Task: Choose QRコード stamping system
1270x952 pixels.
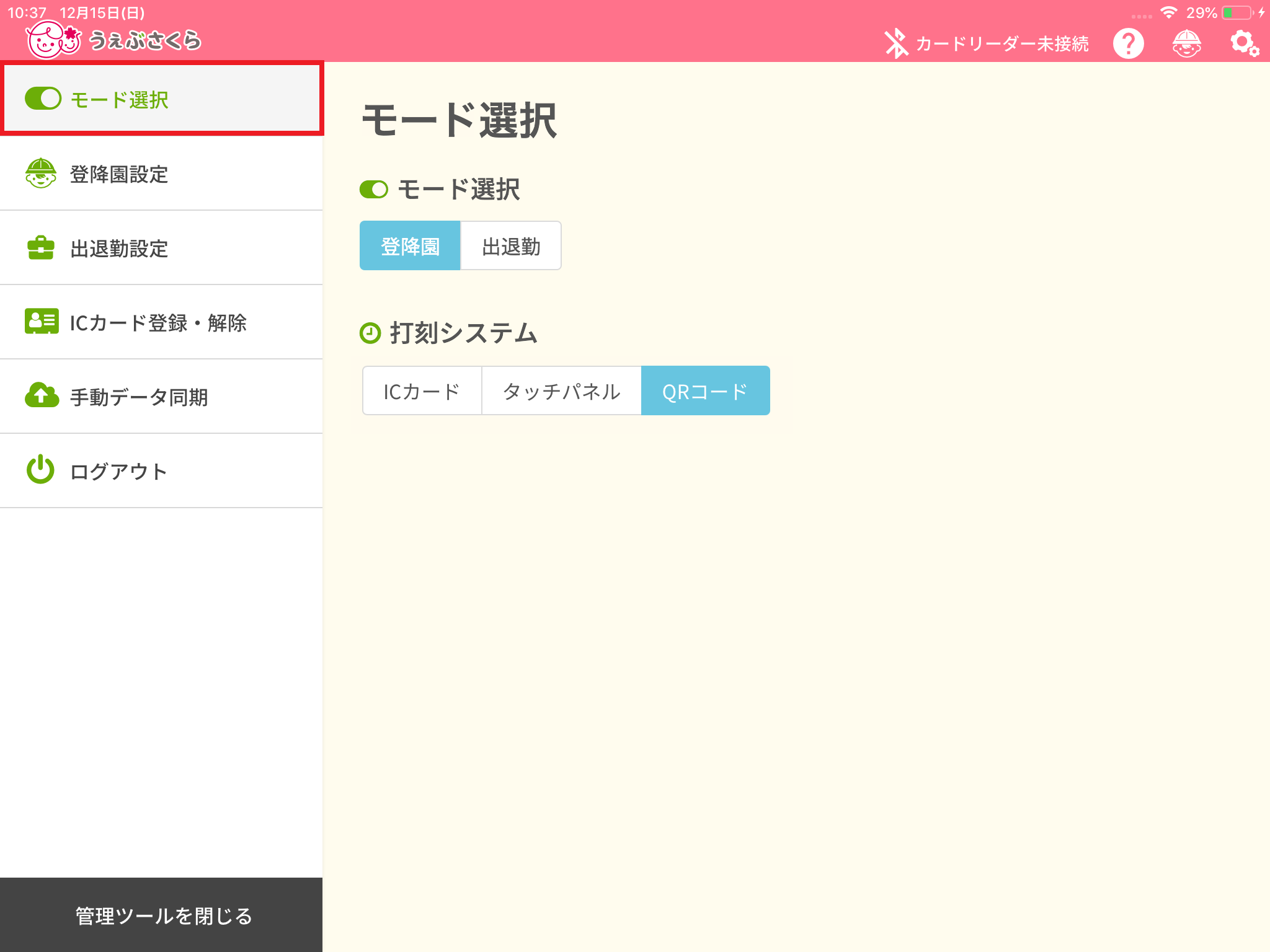Action: click(706, 390)
